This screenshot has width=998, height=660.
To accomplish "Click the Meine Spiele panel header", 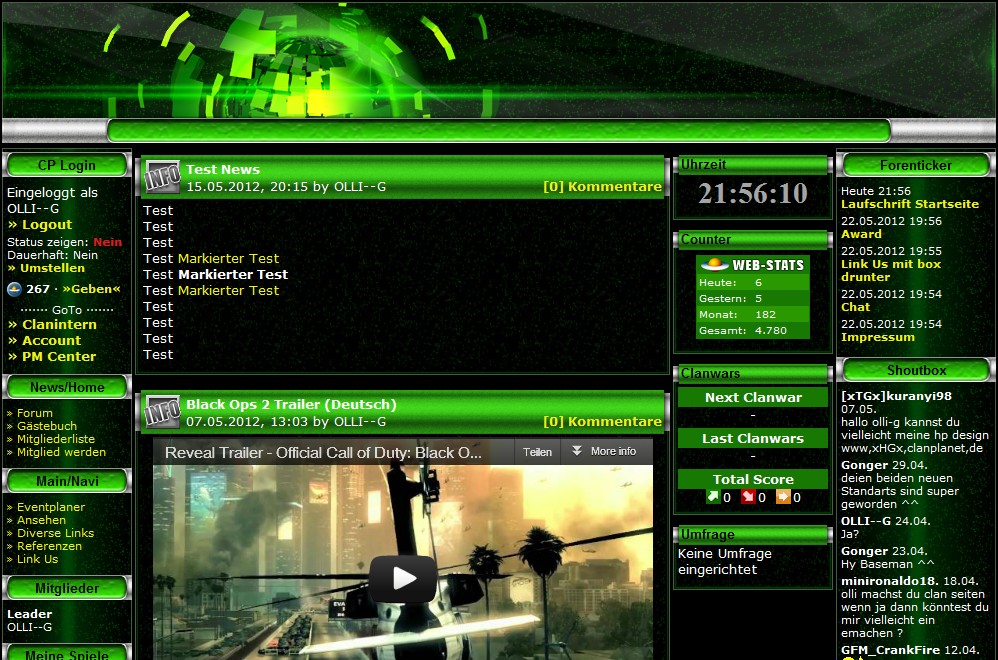I will point(67,653).
